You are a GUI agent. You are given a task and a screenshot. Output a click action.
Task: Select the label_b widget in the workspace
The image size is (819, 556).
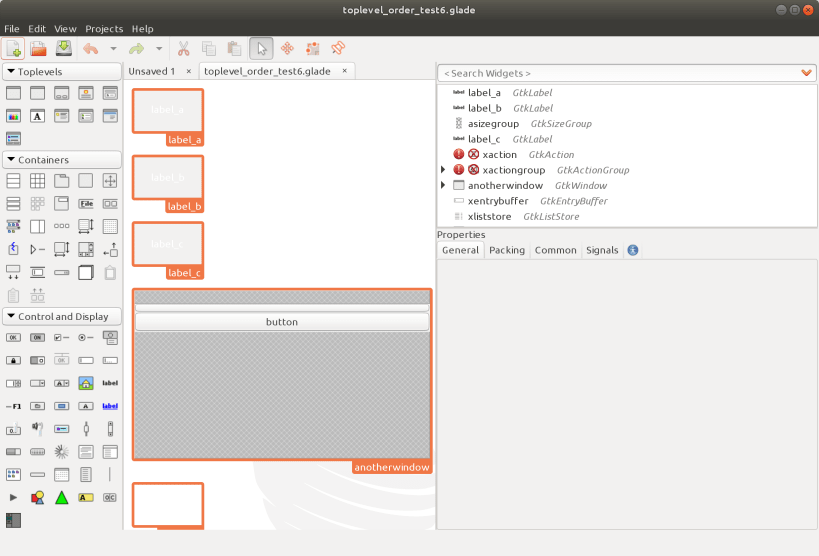click(x=168, y=178)
